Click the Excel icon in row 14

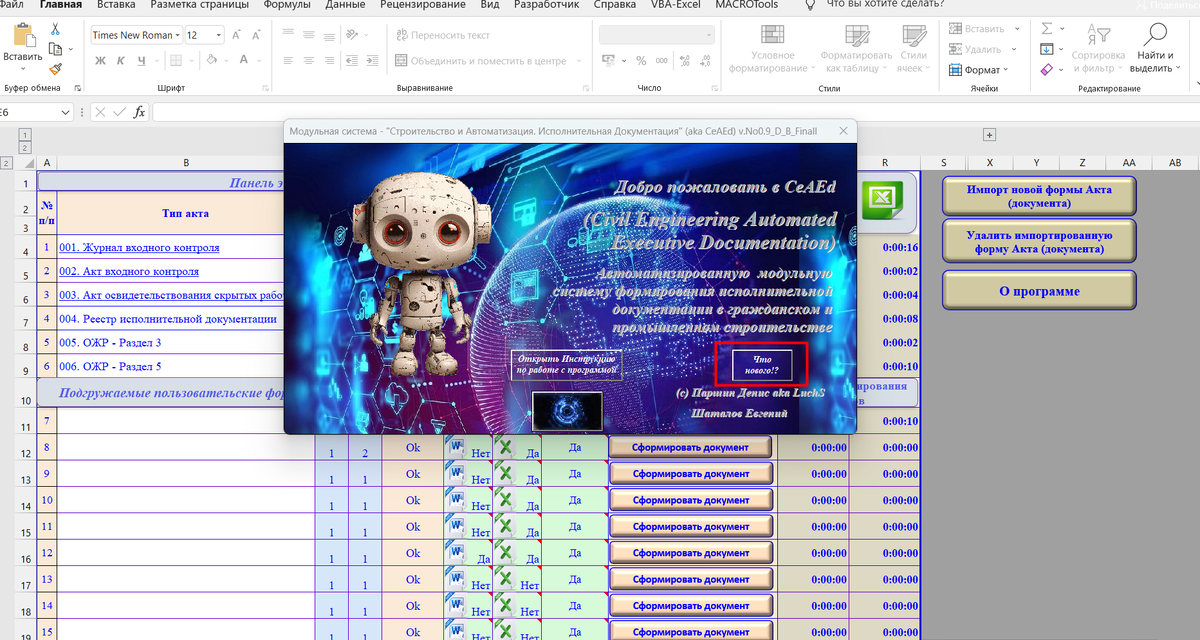(x=505, y=501)
